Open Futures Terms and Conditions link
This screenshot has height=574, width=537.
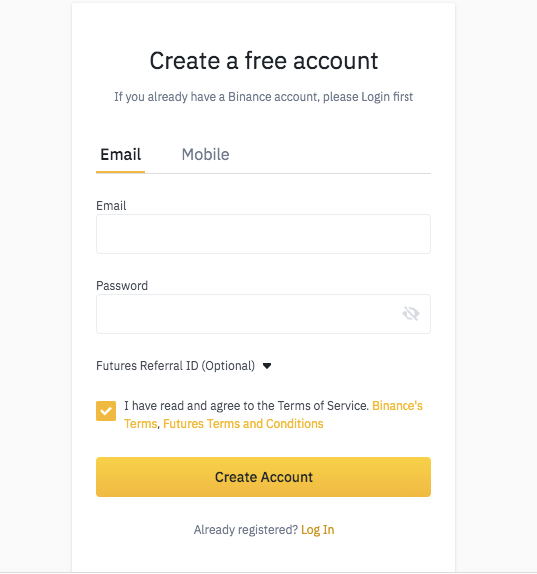tap(243, 424)
